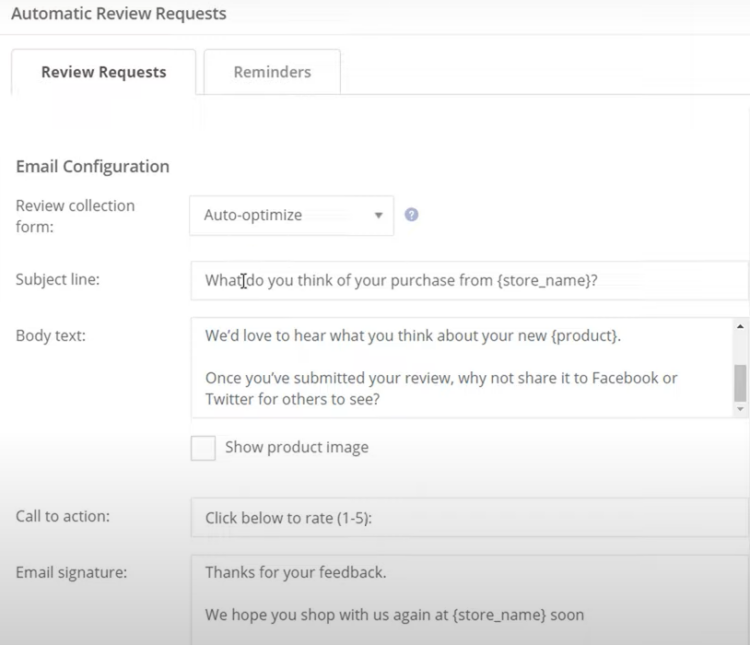The height and width of the screenshot is (645, 750).
Task: Switch to the Reminders tab
Action: point(272,72)
